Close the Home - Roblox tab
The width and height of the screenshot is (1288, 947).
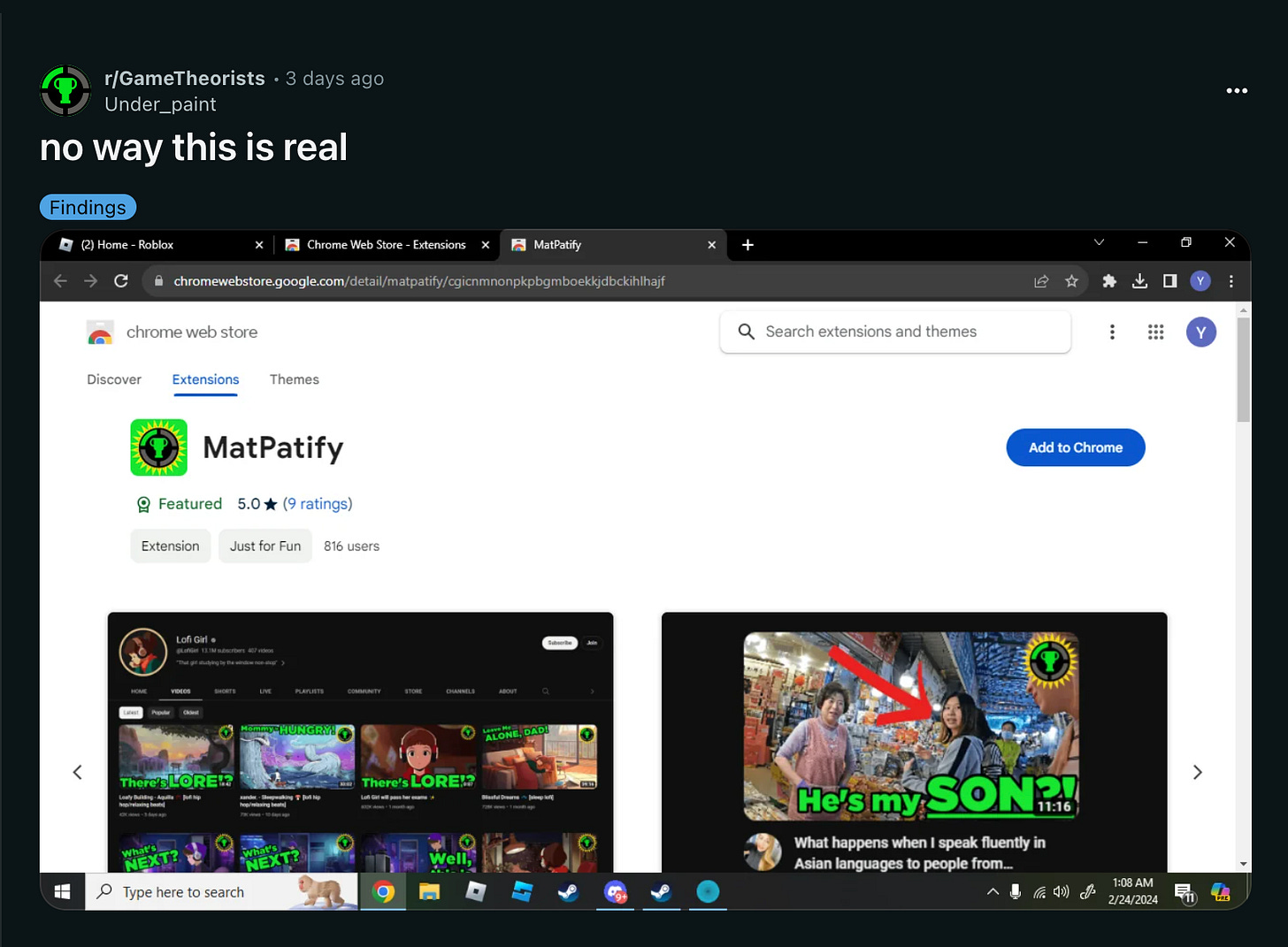click(259, 245)
